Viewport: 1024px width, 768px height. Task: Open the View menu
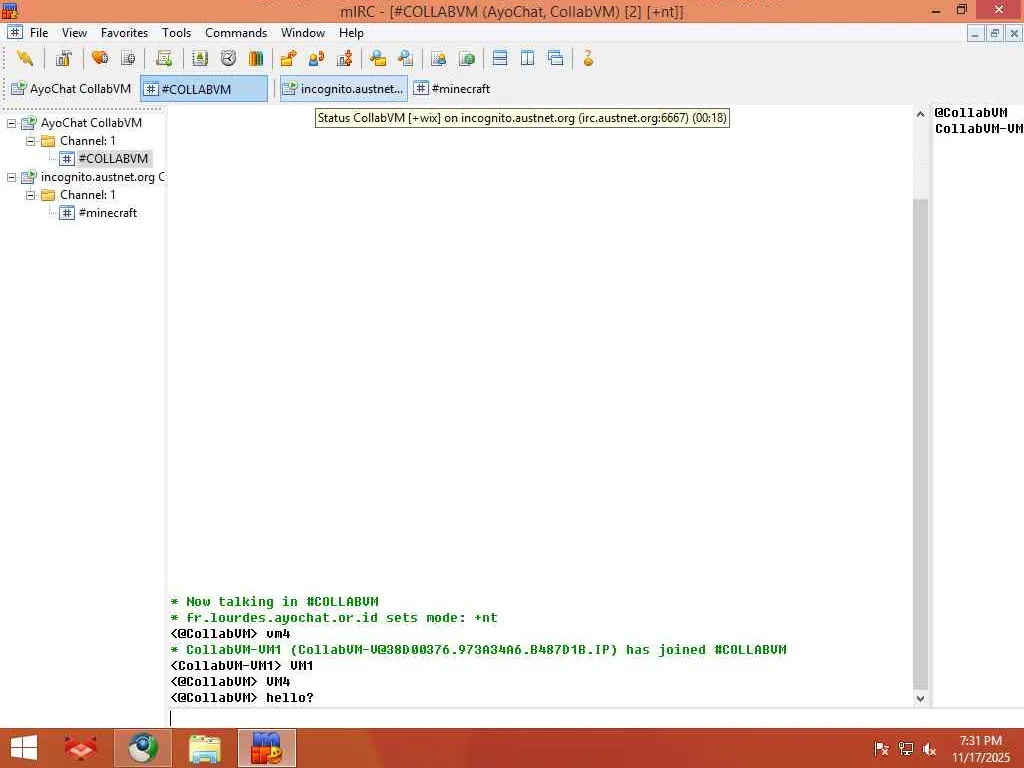click(x=74, y=33)
